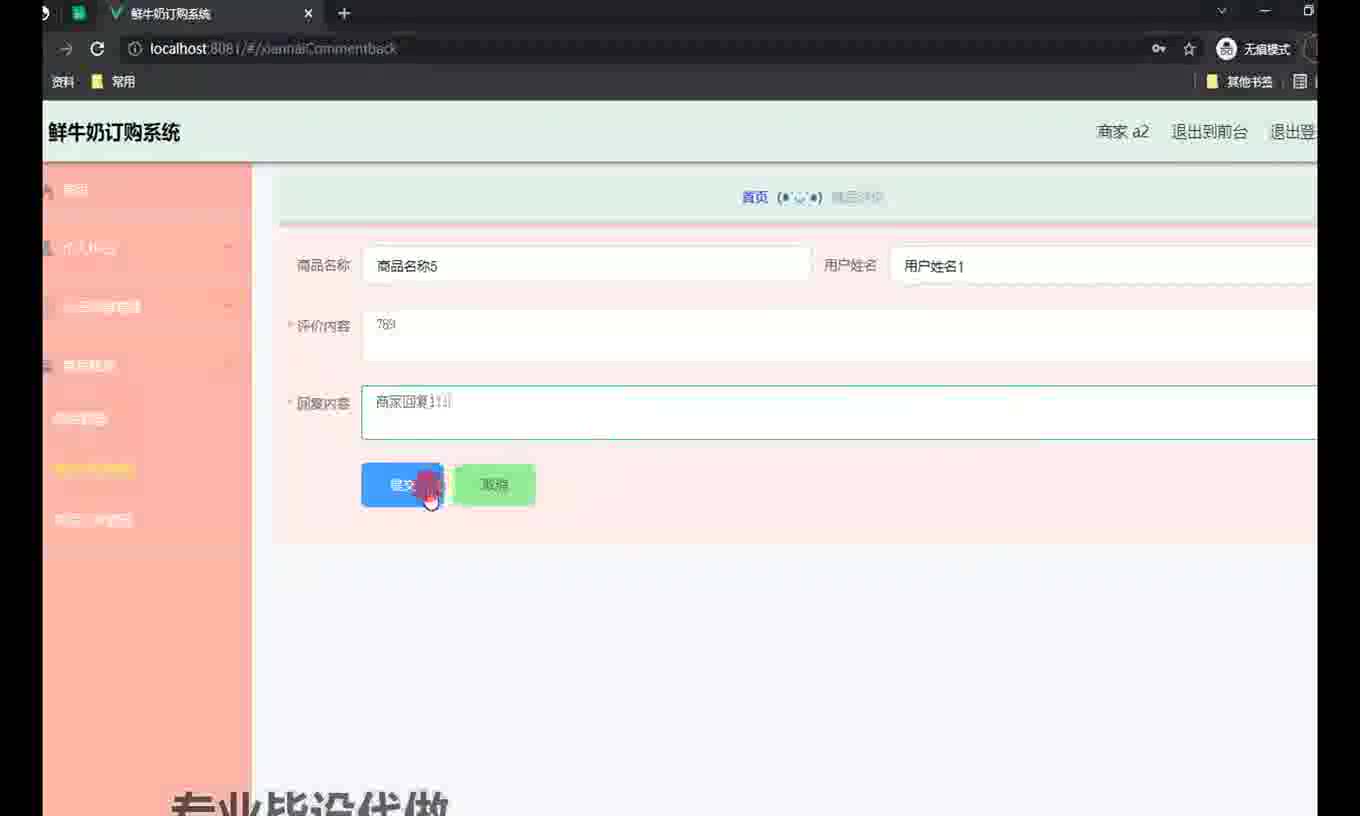Click the 评价内容 text area
The width and height of the screenshot is (1360, 816).
tap(839, 335)
